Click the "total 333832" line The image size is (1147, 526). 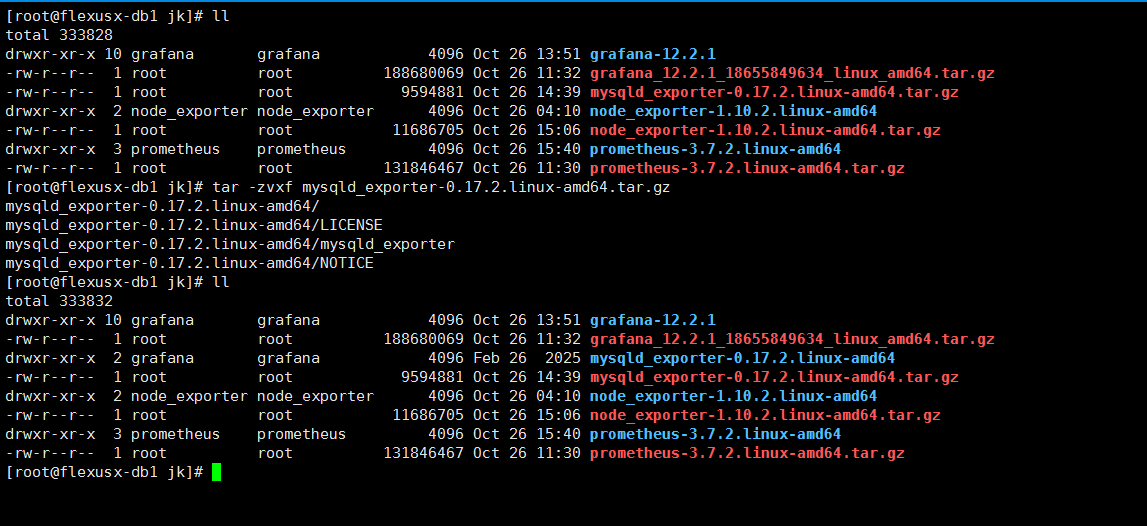59,301
